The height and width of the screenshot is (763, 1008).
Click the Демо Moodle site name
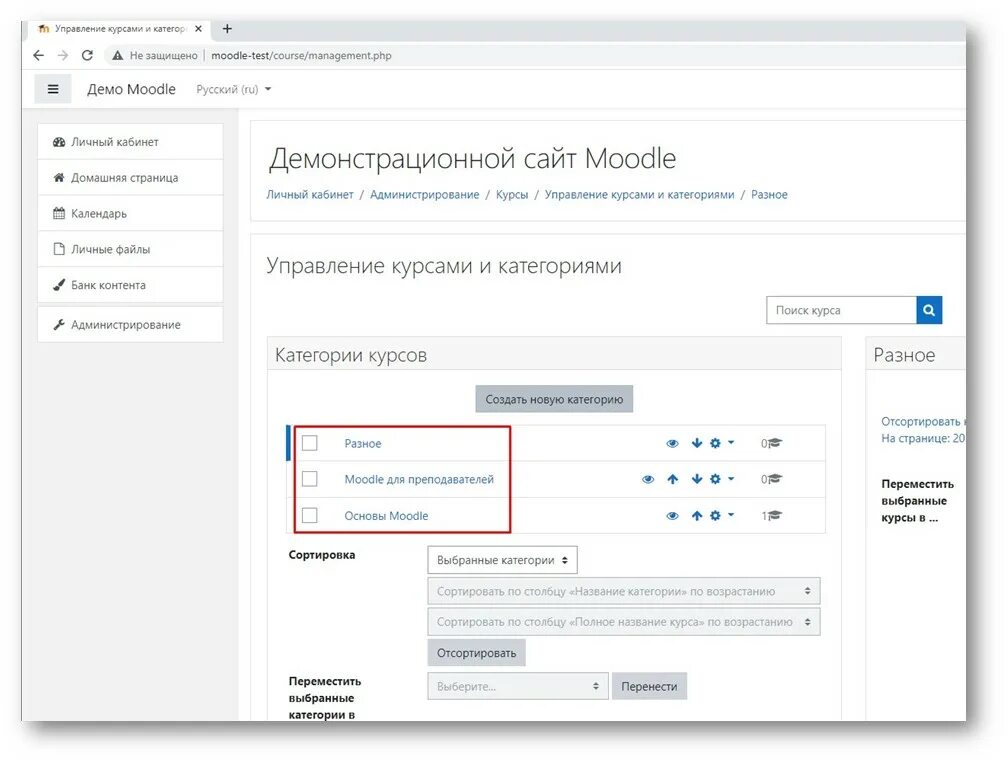(131, 89)
